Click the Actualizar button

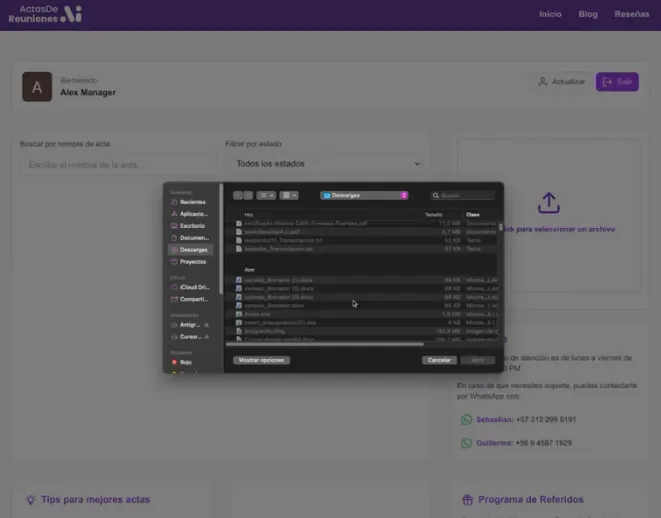coord(561,82)
